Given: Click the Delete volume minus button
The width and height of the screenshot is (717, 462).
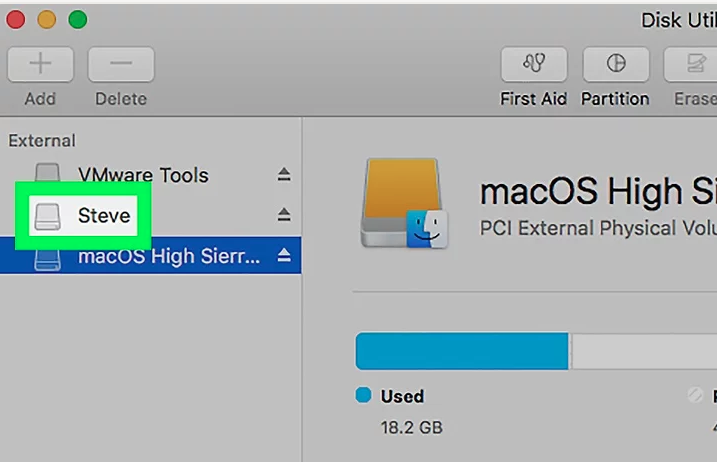Looking at the screenshot, I should point(121,64).
